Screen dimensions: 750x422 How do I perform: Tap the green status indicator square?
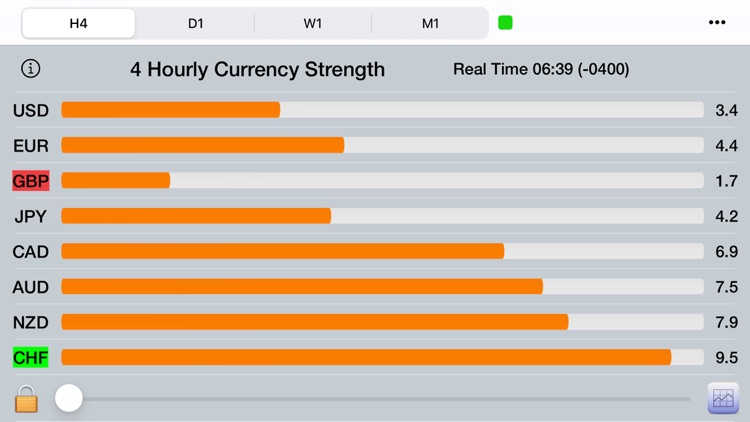pos(506,23)
